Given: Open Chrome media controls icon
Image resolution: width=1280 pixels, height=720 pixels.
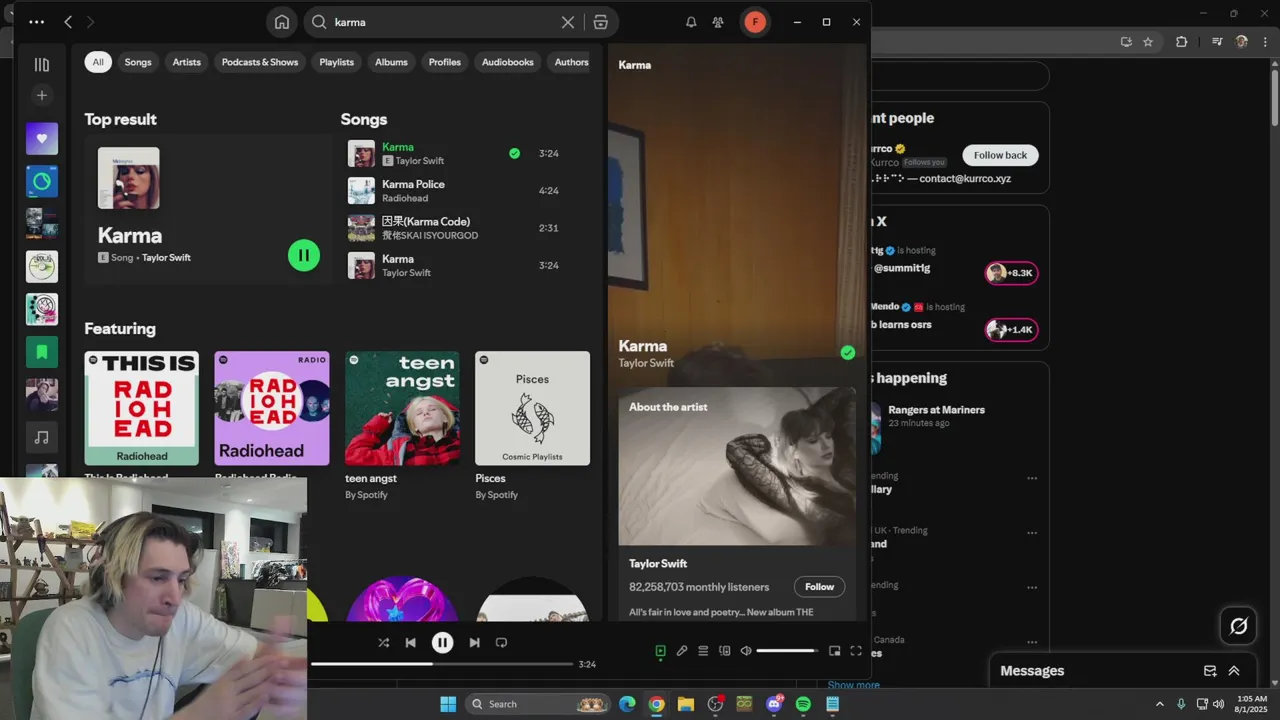Looking at the screenshot, I should click(x=1217, y=42).
